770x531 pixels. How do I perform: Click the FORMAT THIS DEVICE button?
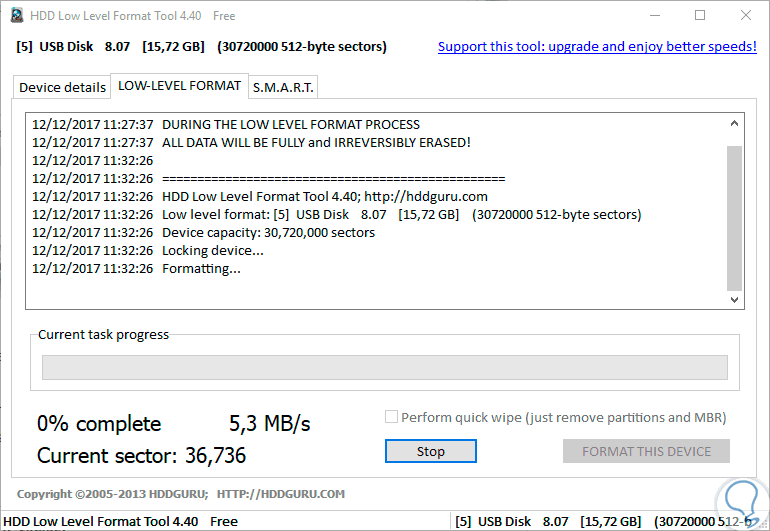[x=646, y=451]
